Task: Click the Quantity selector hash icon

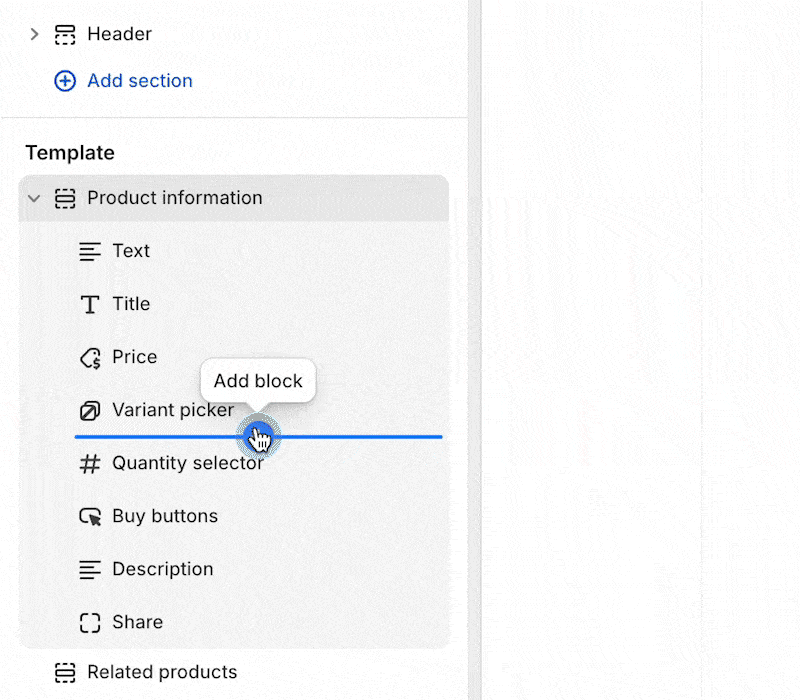Action: (90, 464)
